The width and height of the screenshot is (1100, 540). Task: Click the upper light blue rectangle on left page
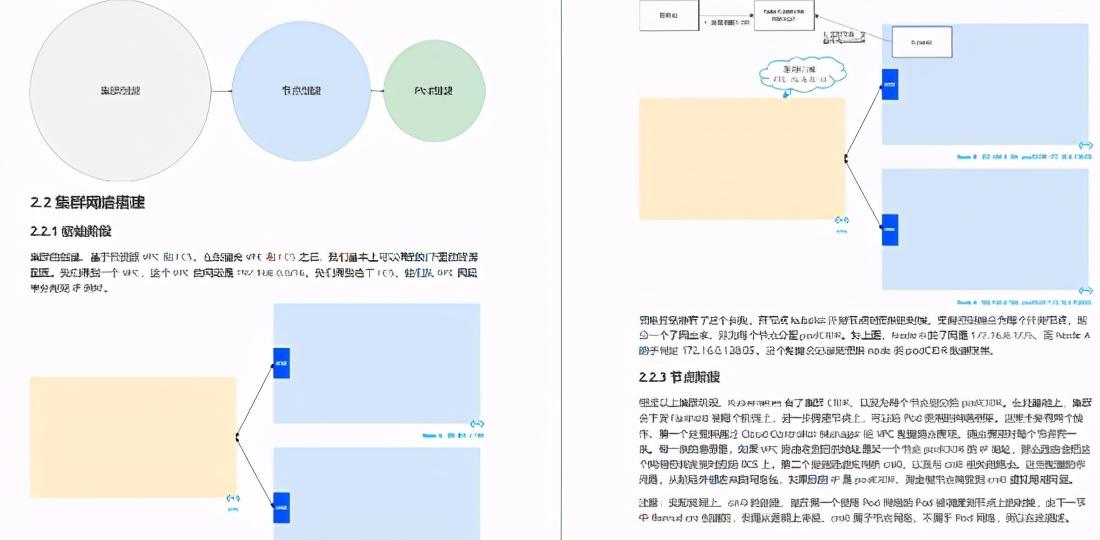pyautogui.click(x=377, y=363)
